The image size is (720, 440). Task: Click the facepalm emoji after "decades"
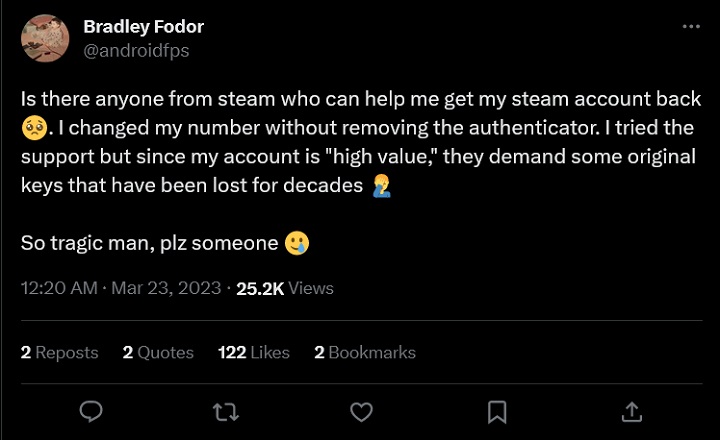[x=382, y=186]
